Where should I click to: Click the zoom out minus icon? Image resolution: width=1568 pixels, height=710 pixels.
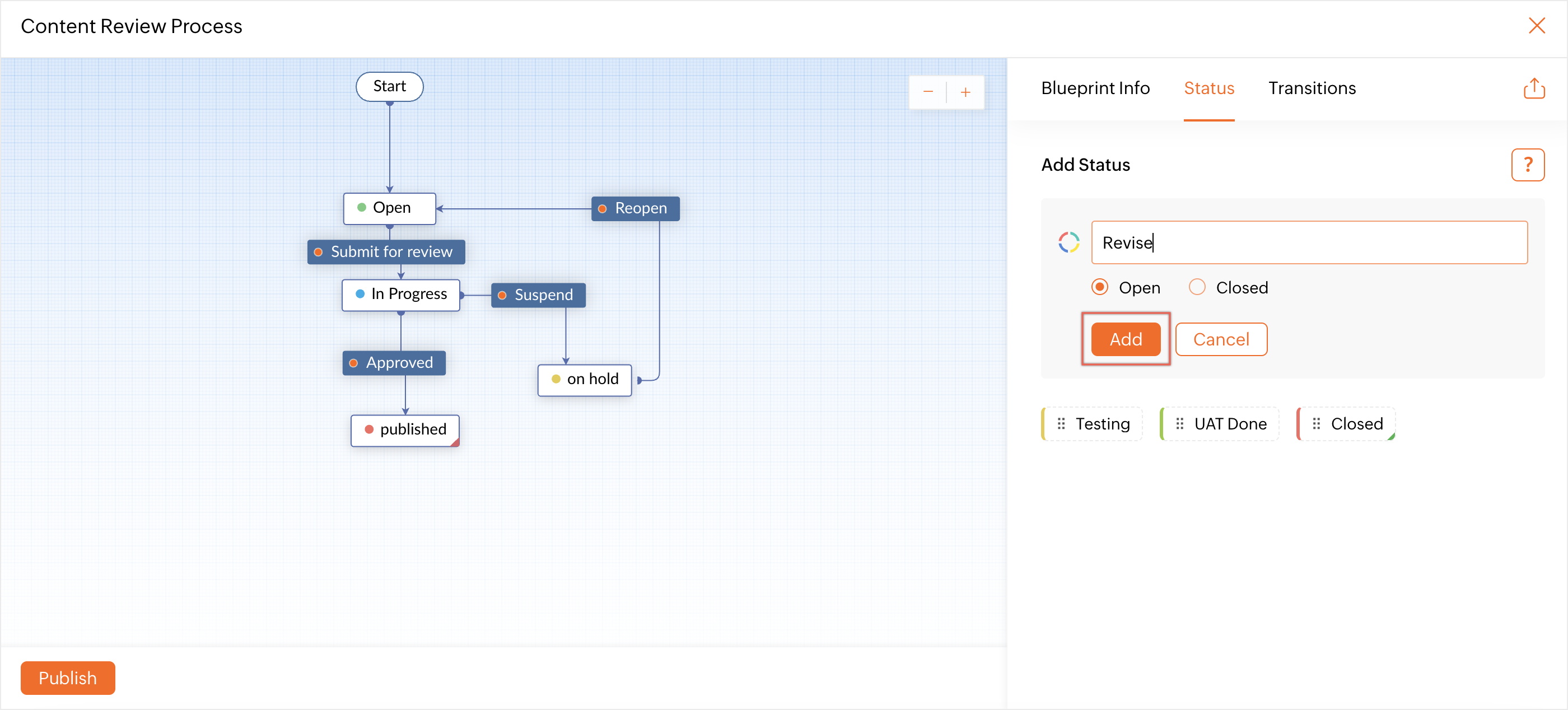click(928, 92)
